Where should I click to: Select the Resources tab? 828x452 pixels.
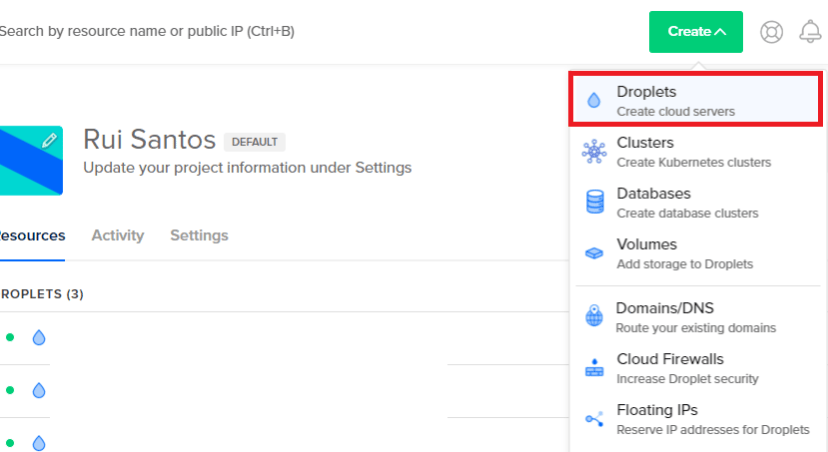tap(32, 236)
